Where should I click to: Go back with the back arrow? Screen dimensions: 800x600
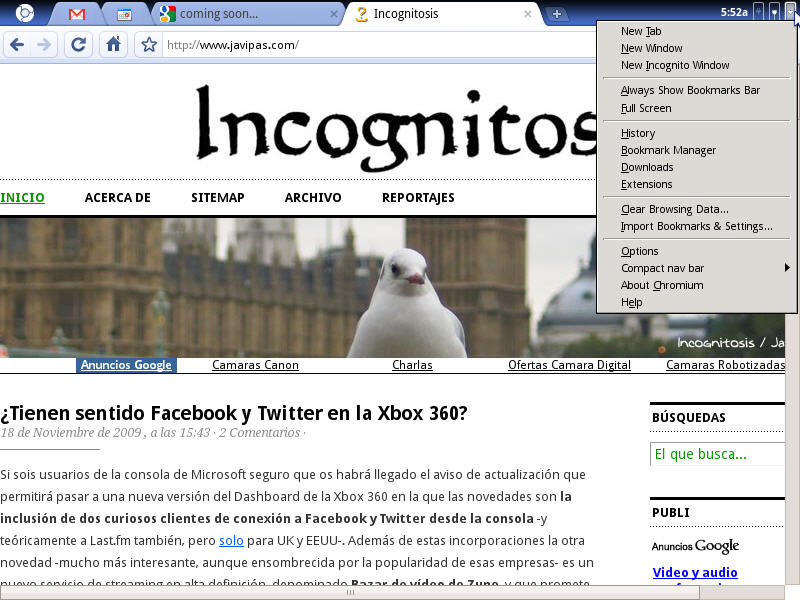click(x=17, y=45)
